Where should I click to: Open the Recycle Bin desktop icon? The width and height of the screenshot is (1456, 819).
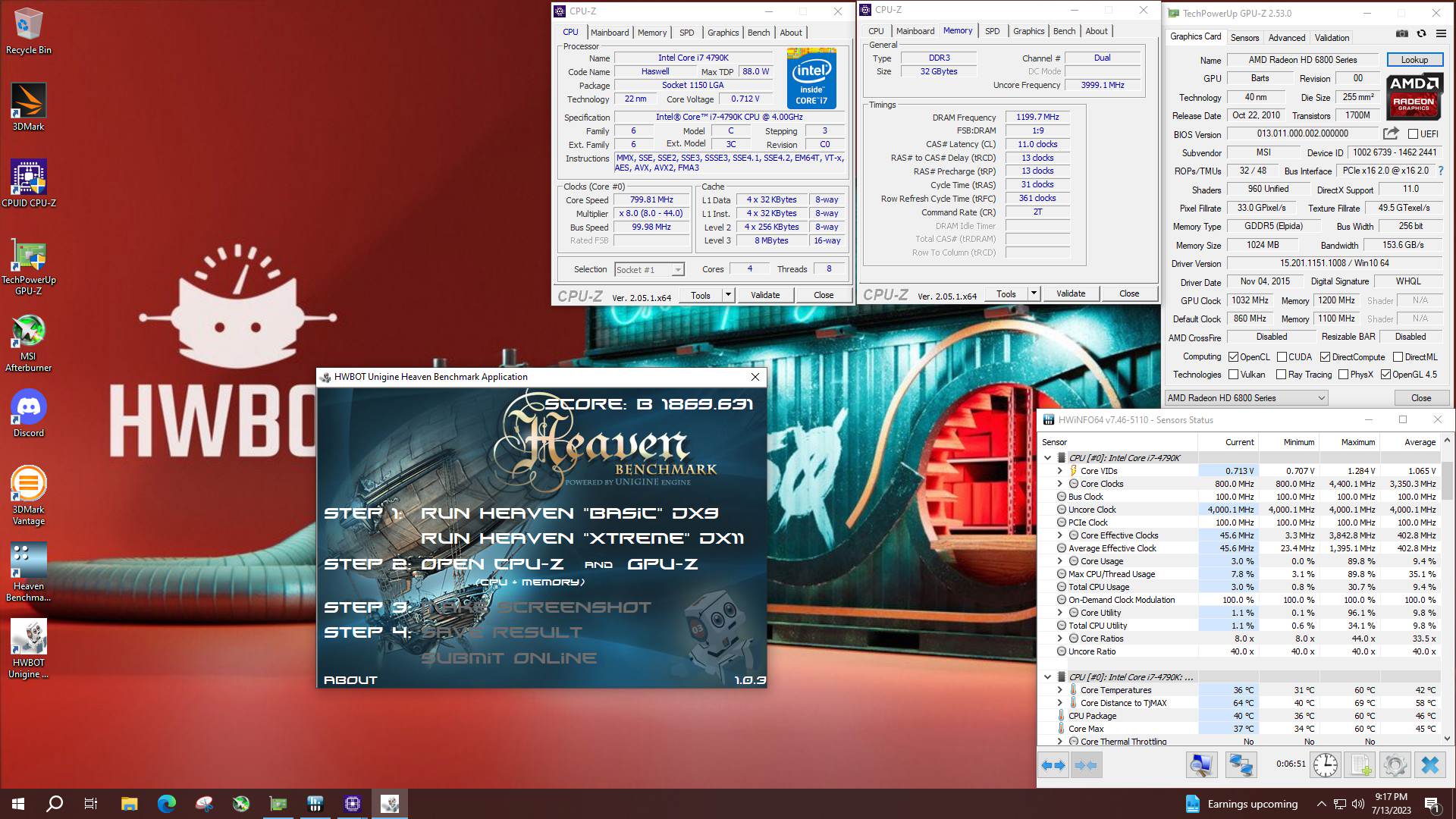pos(28,32)
